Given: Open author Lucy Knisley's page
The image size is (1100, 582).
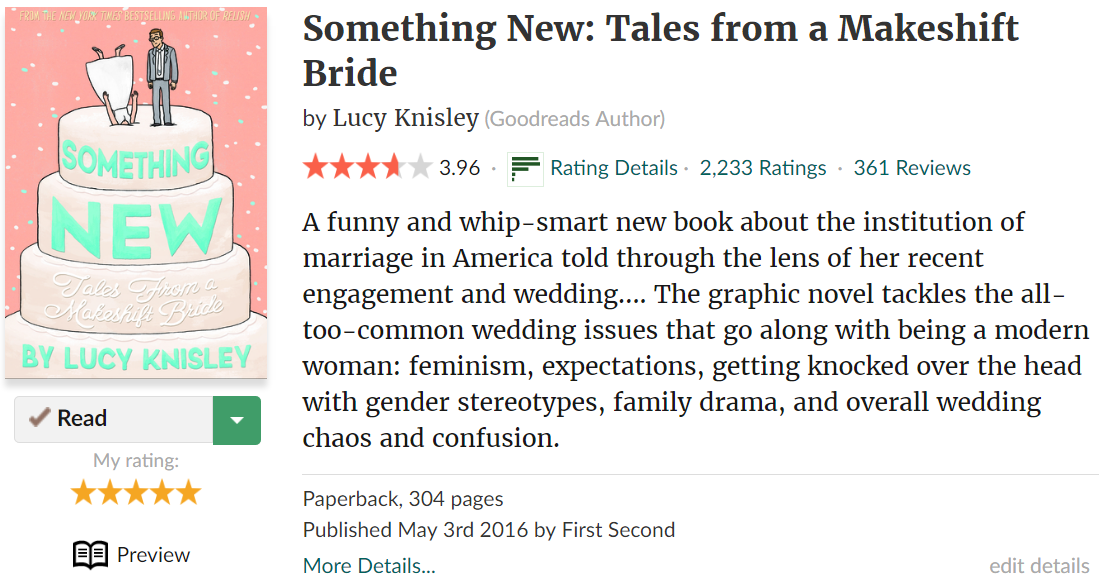Looking at the screenshot, I should click(405, 118).
